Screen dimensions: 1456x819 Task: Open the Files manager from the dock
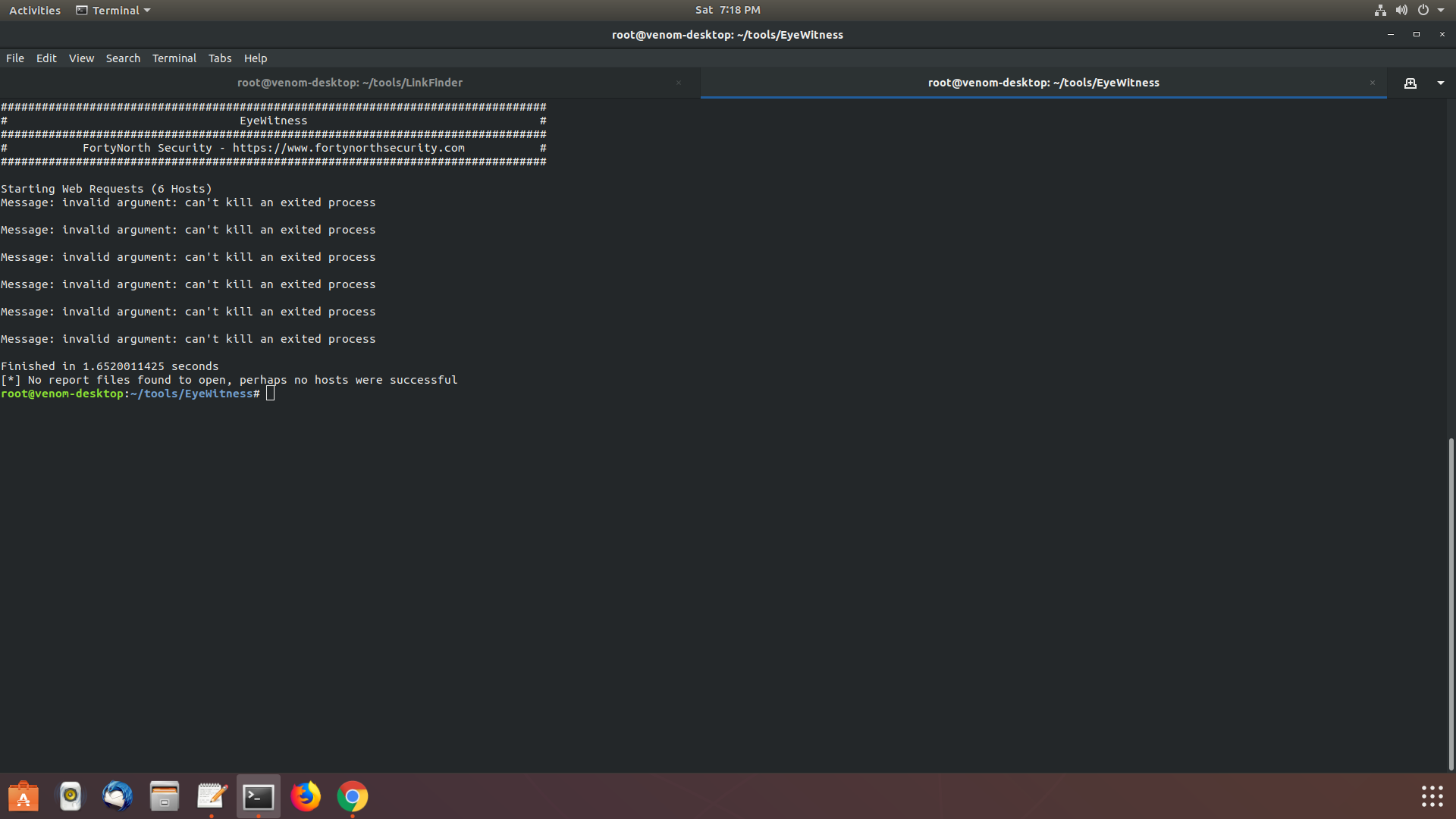pos(165,797)
